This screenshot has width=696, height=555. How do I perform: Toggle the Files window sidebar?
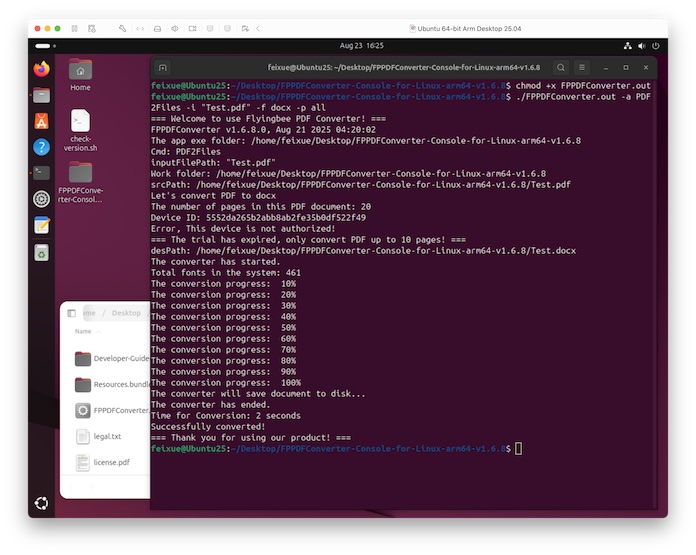[x=72, y=313]
